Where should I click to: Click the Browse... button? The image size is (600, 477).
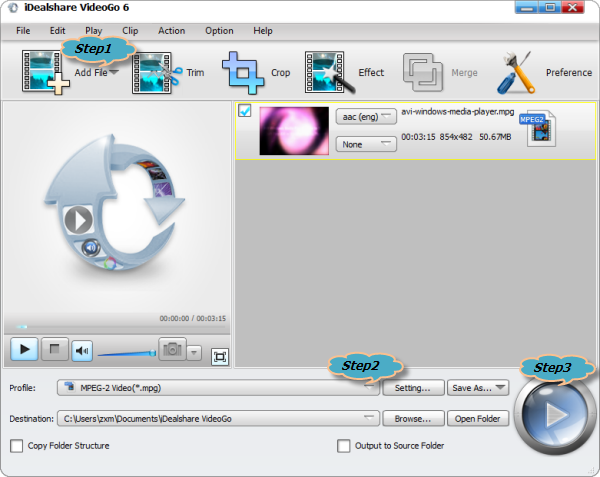[413, 418]
